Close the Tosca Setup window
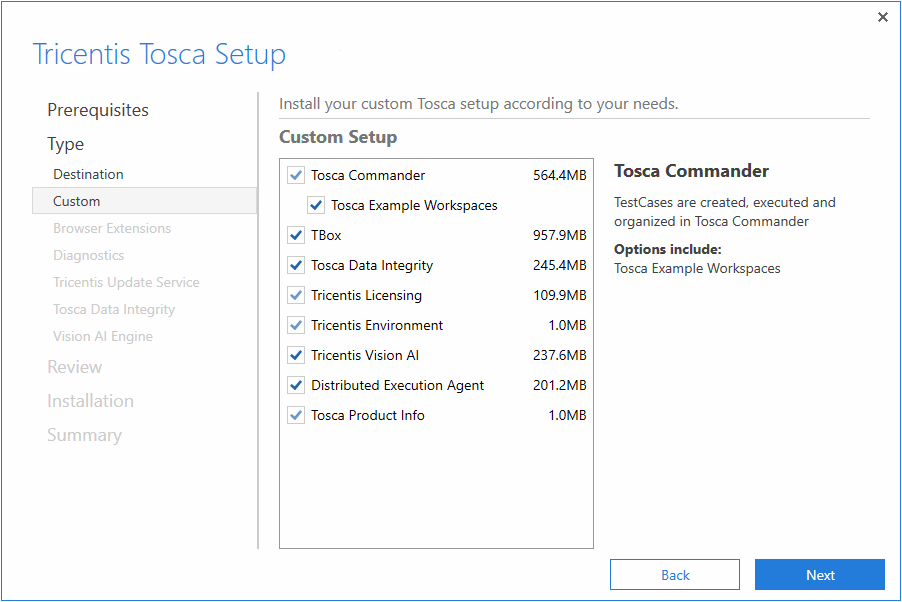This screenshot has height=602, width=902. (882, 17)
